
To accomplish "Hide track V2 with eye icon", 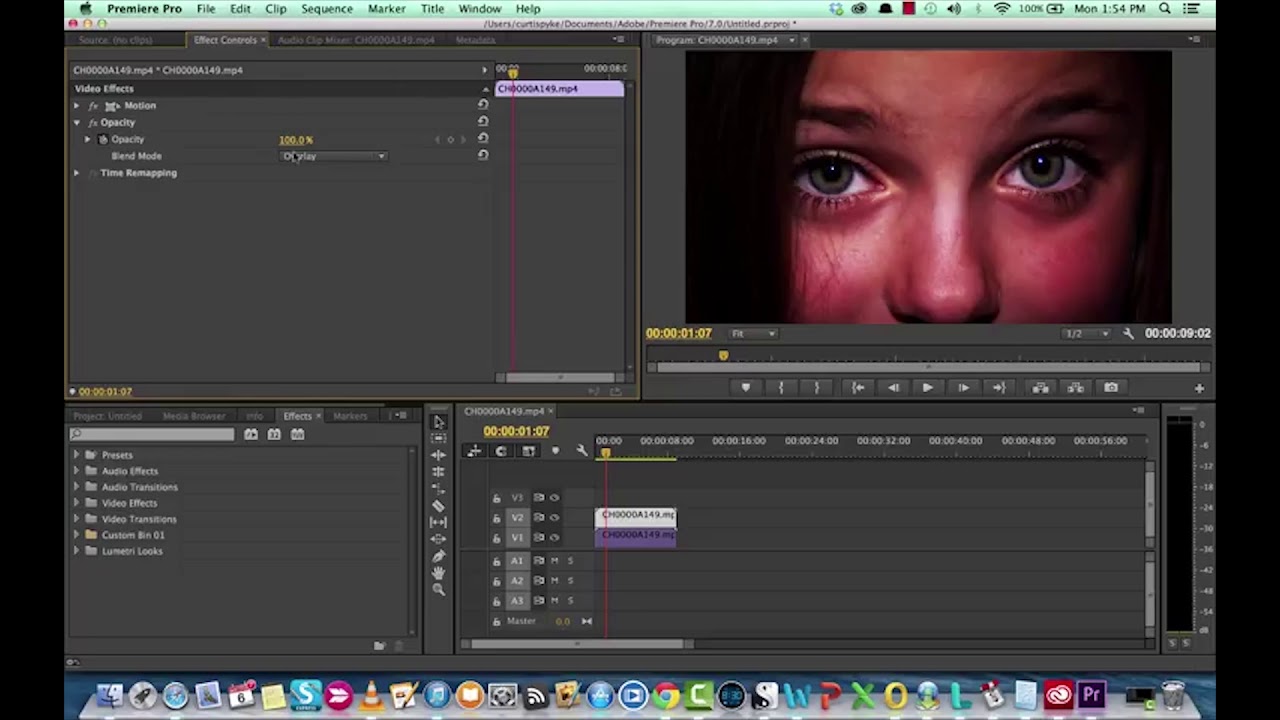I will [x=555, y=518].
